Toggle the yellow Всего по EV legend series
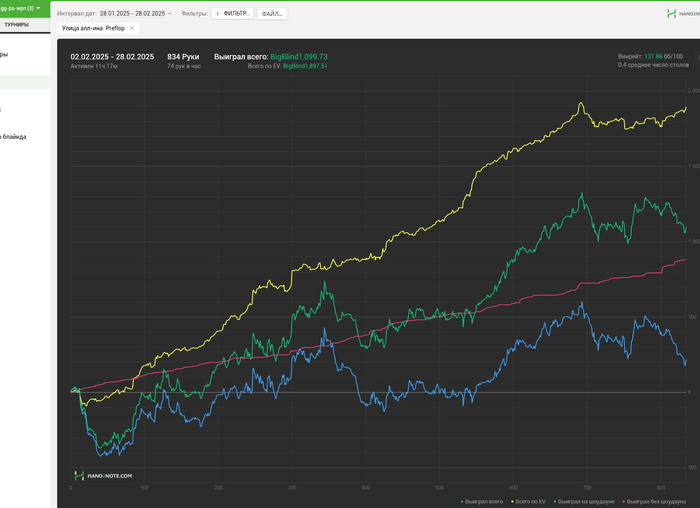Image resolution: width=700 pixels, height=508 pixels. click(529, 502)
